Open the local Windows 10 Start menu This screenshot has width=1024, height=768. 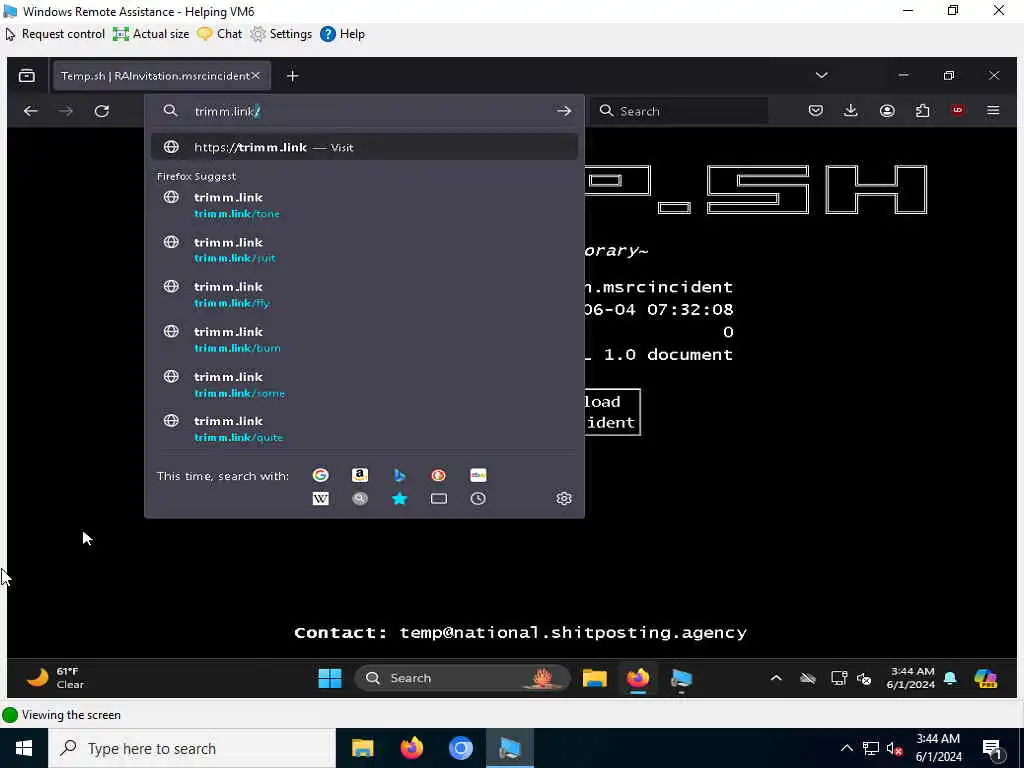24,748
